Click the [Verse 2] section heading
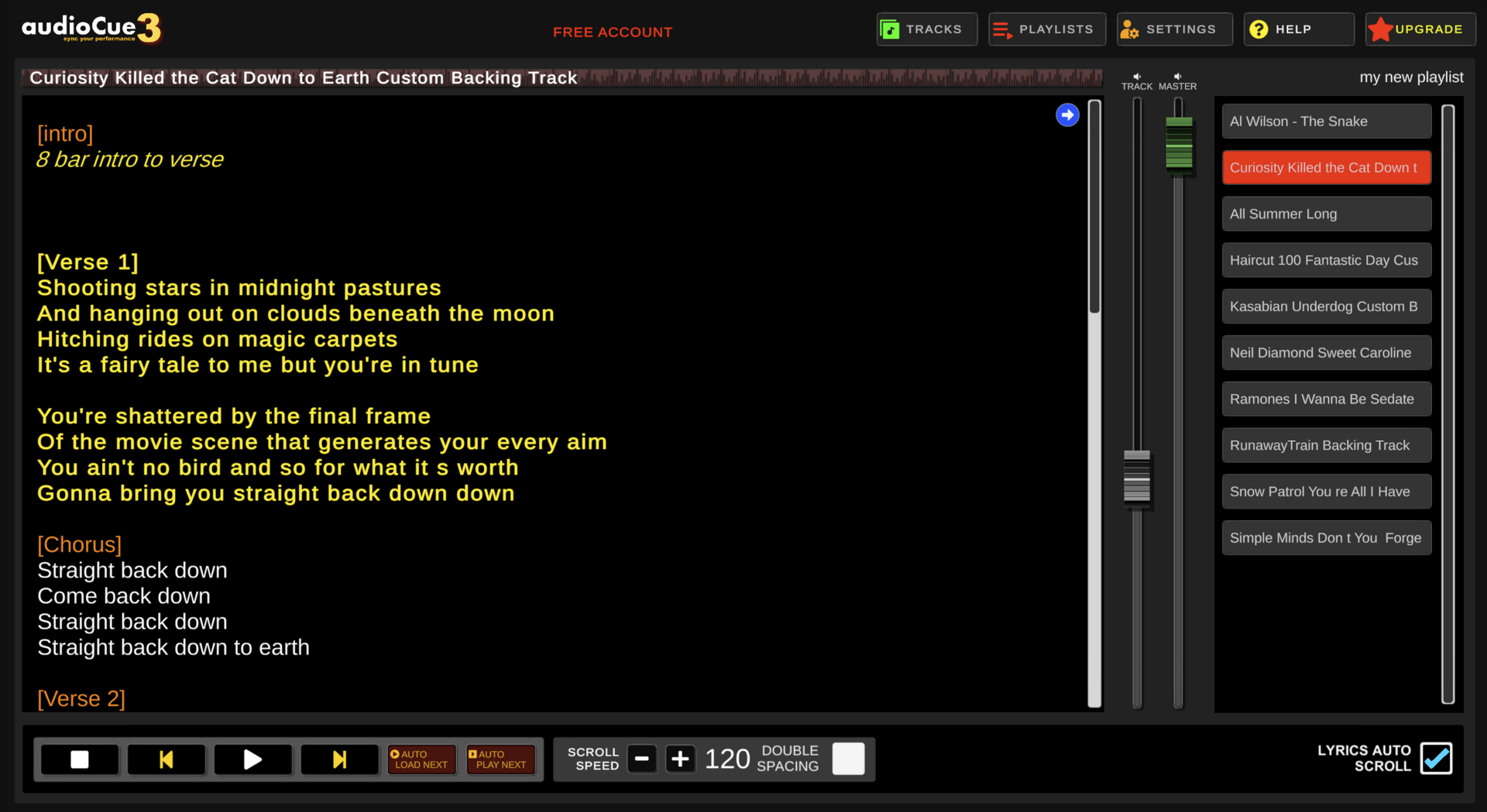This screenshot has width=1487, height=812. (81, 699)
